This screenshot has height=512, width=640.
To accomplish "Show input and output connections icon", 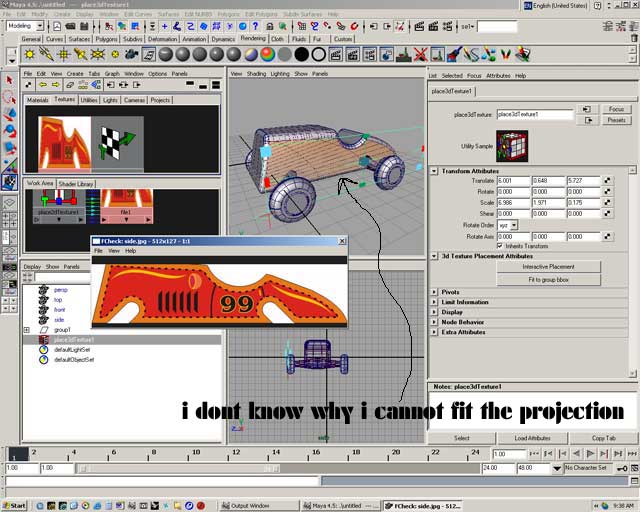I will point(123,85).
